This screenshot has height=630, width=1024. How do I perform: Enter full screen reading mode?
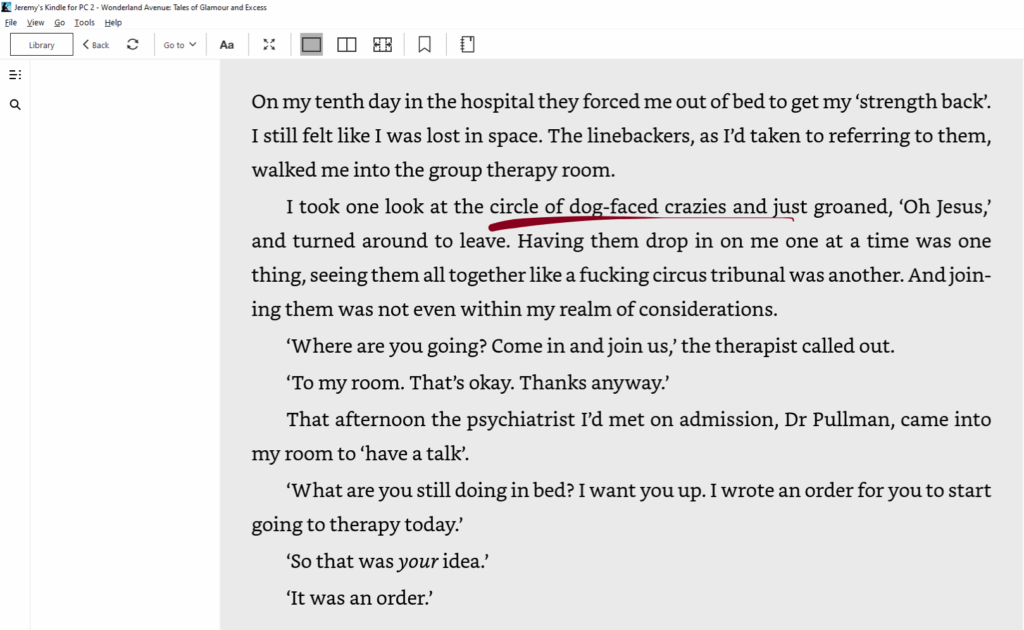tap(269, 45)
